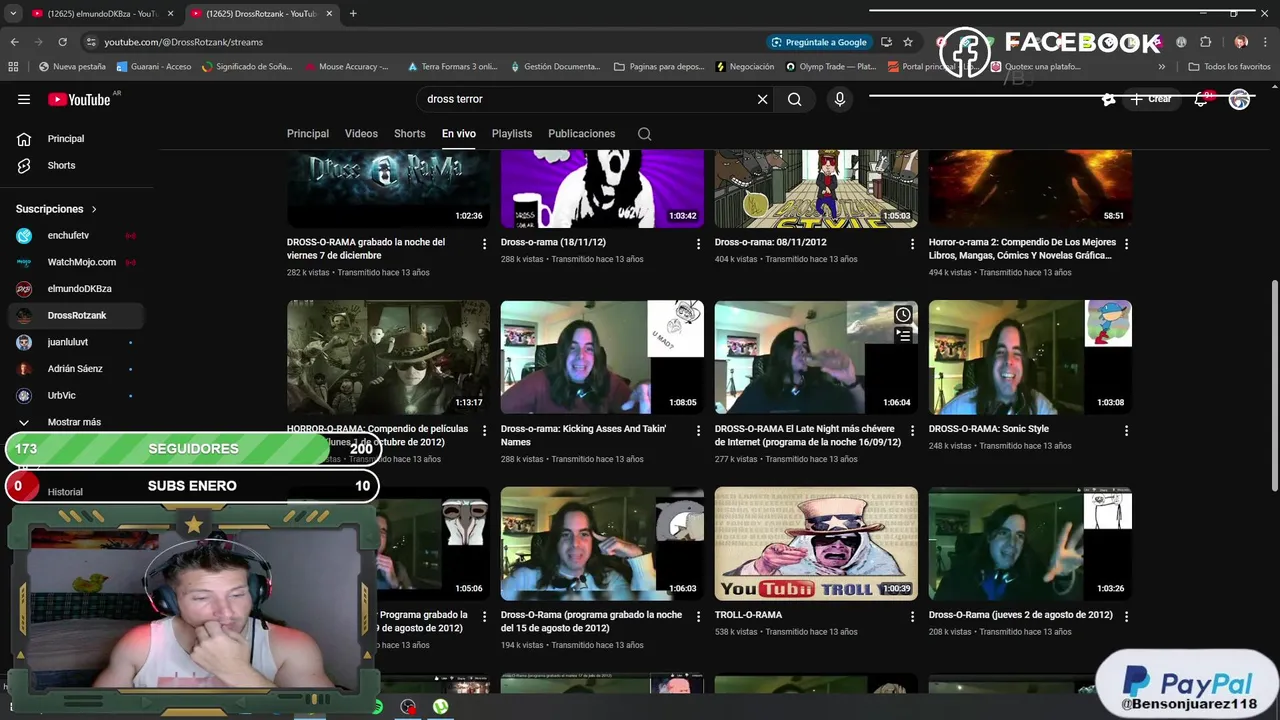The image size is (1280, 720).
Task: Go back in browser history
Action: 14,42
